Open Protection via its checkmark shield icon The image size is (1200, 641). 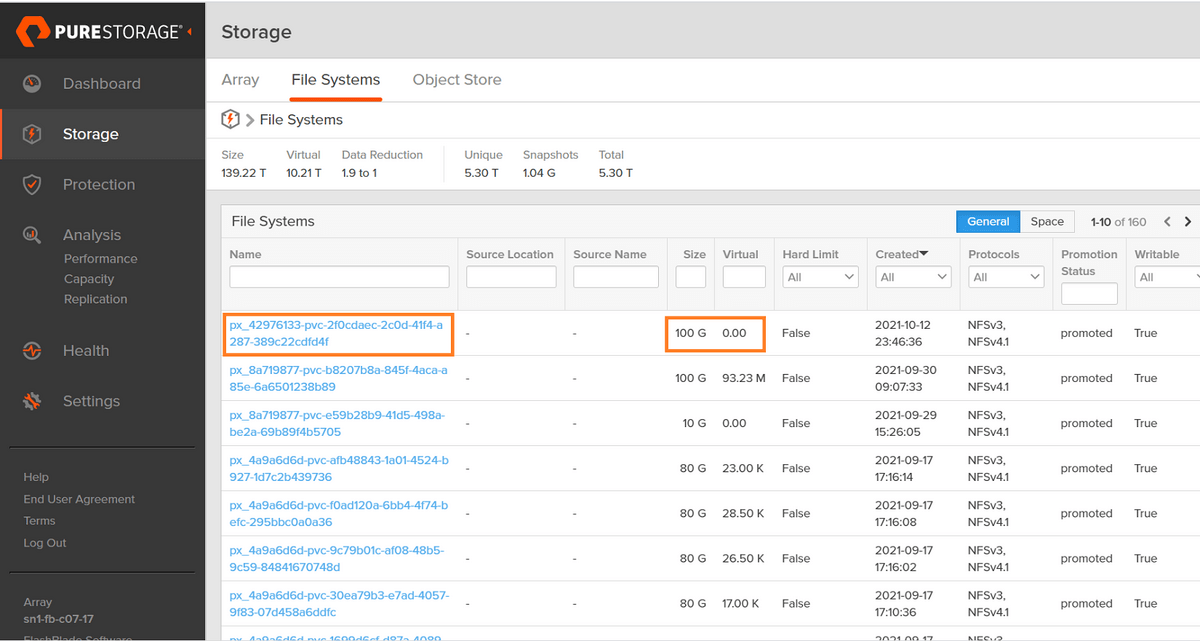32,185
